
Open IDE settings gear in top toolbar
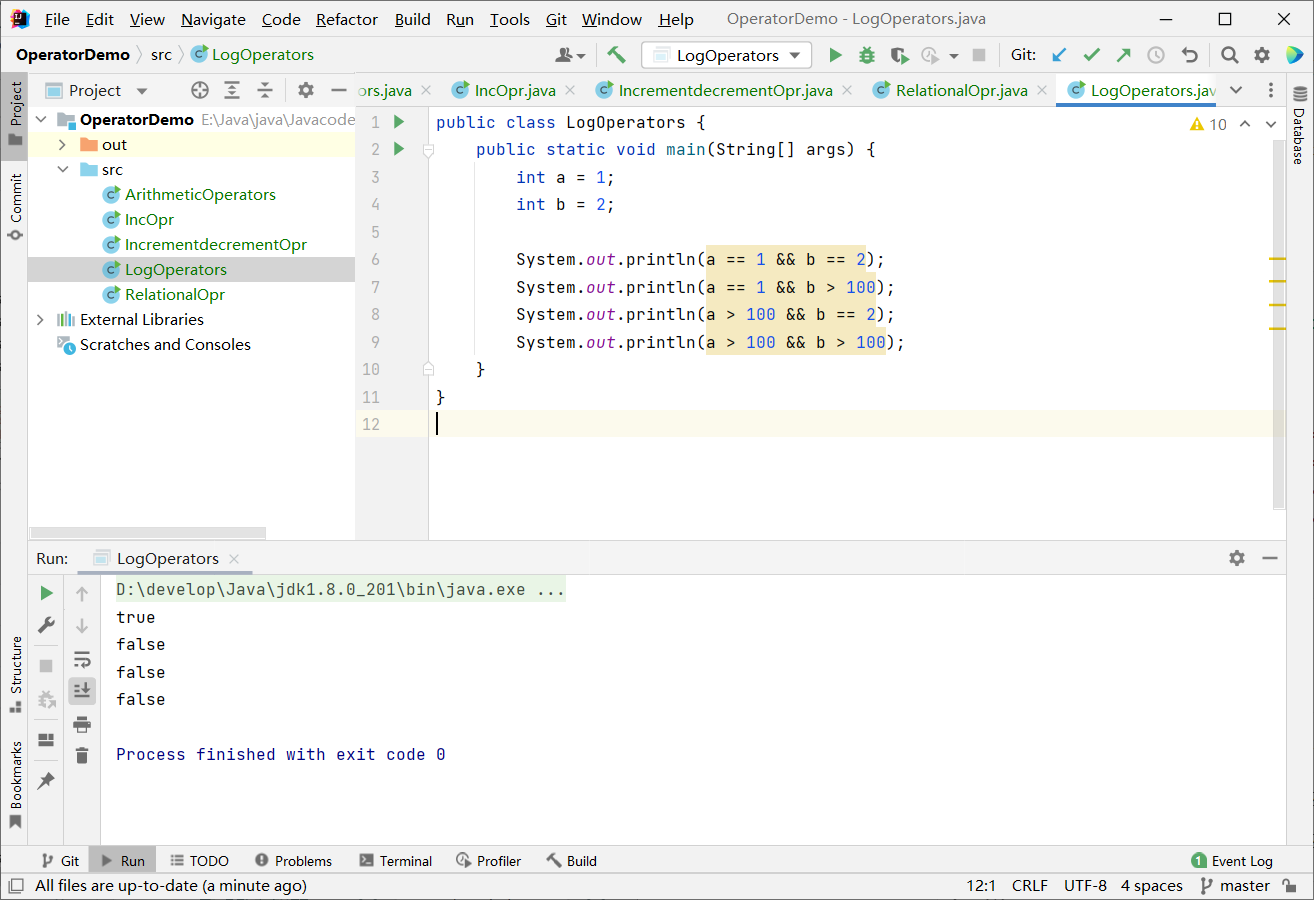(1262, 55)
